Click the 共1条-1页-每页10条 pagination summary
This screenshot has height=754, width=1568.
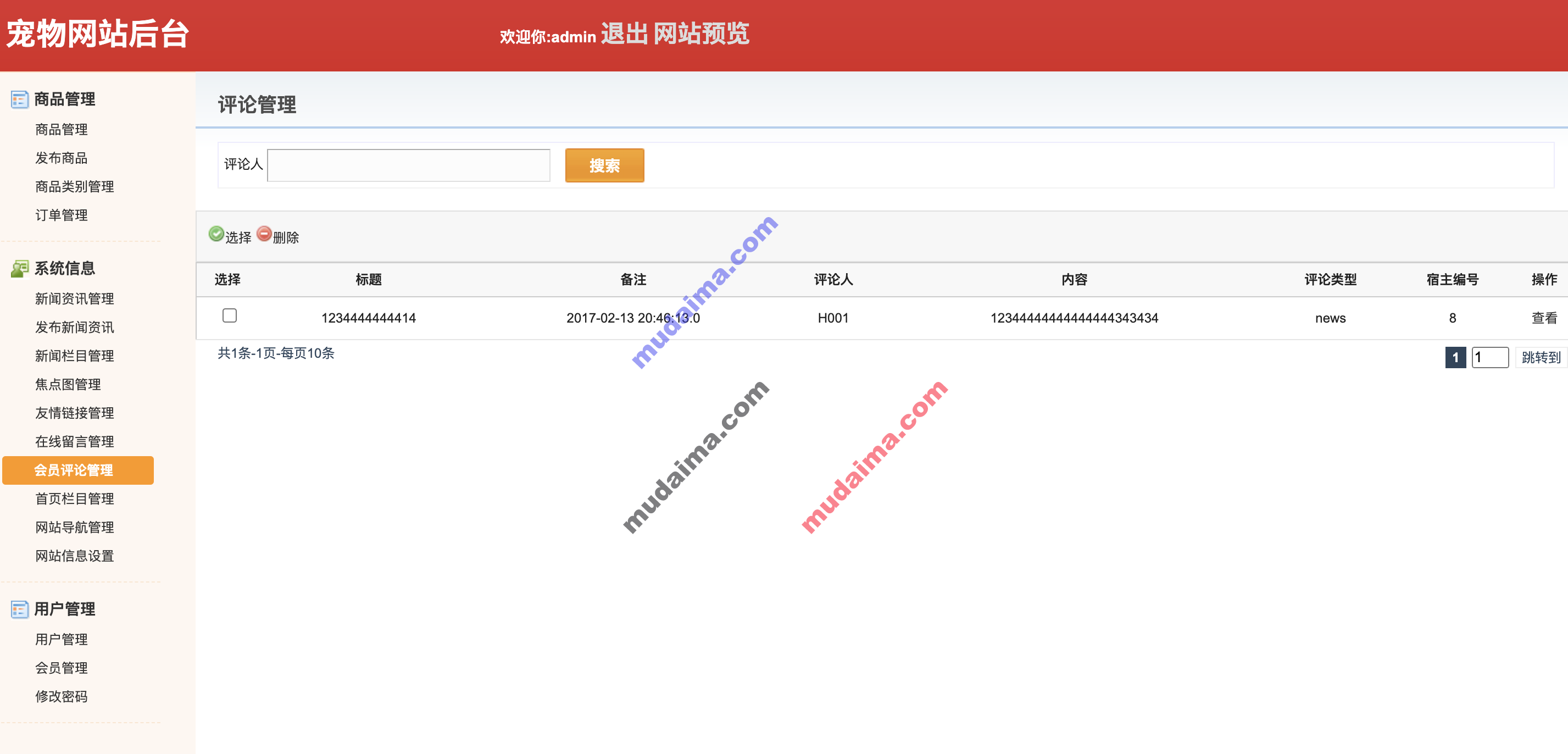(276, 354)
